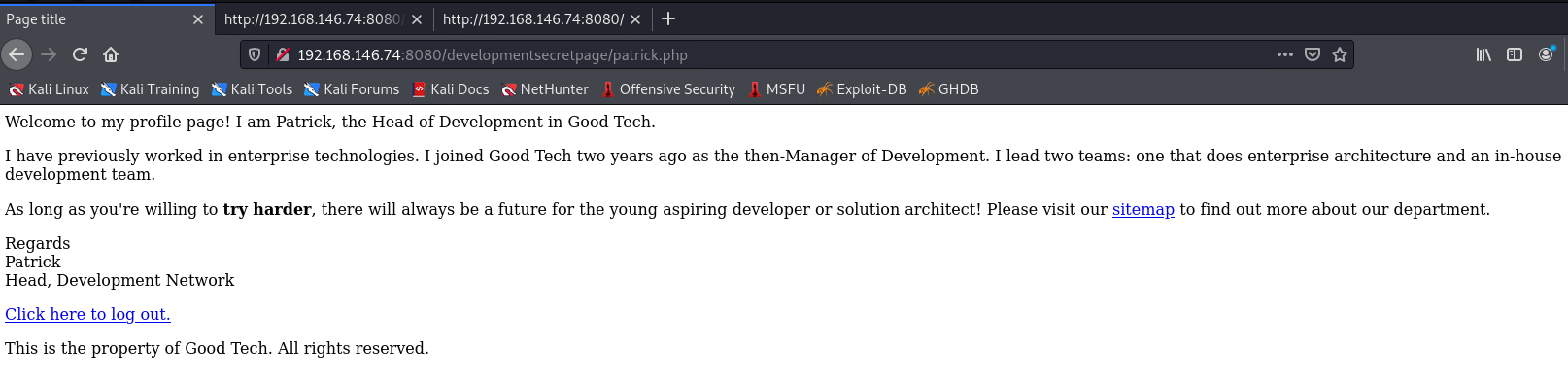This screenshot has width=1568, height=387.
Task: Open Kali Forums bookmark
Action: pos(352,89)
